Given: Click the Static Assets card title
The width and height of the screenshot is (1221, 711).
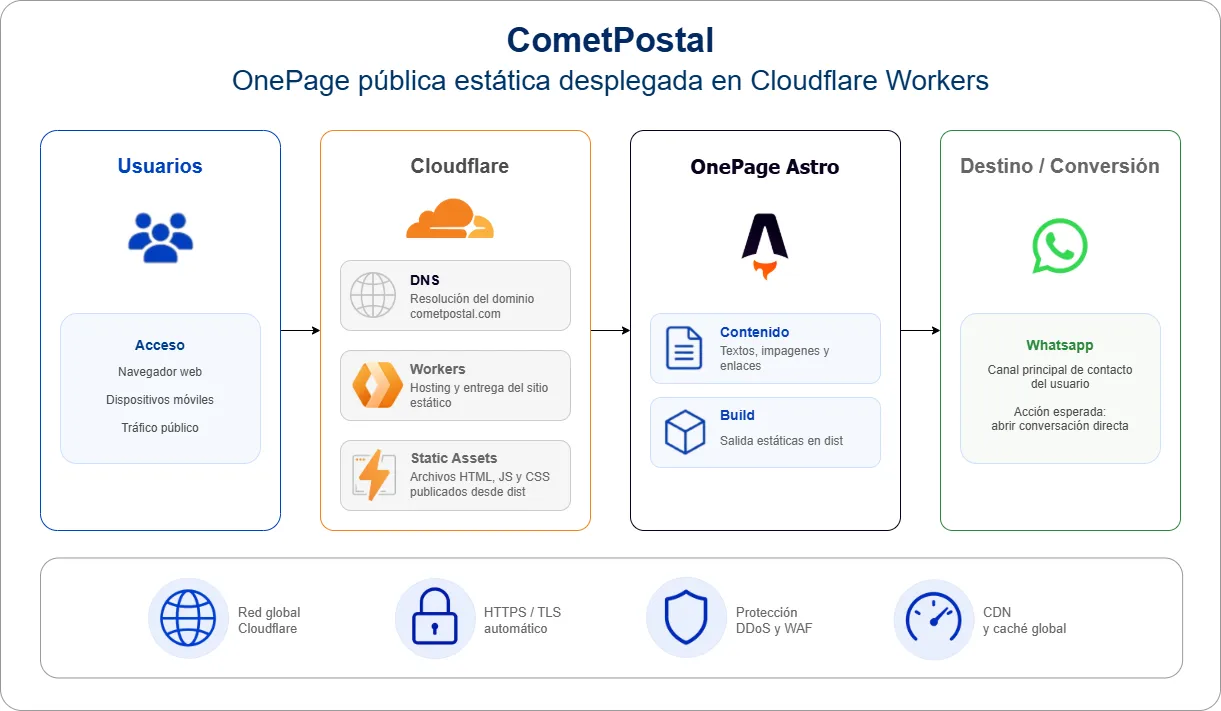Looking at the screenshot, I should click(x=453, y=458).
